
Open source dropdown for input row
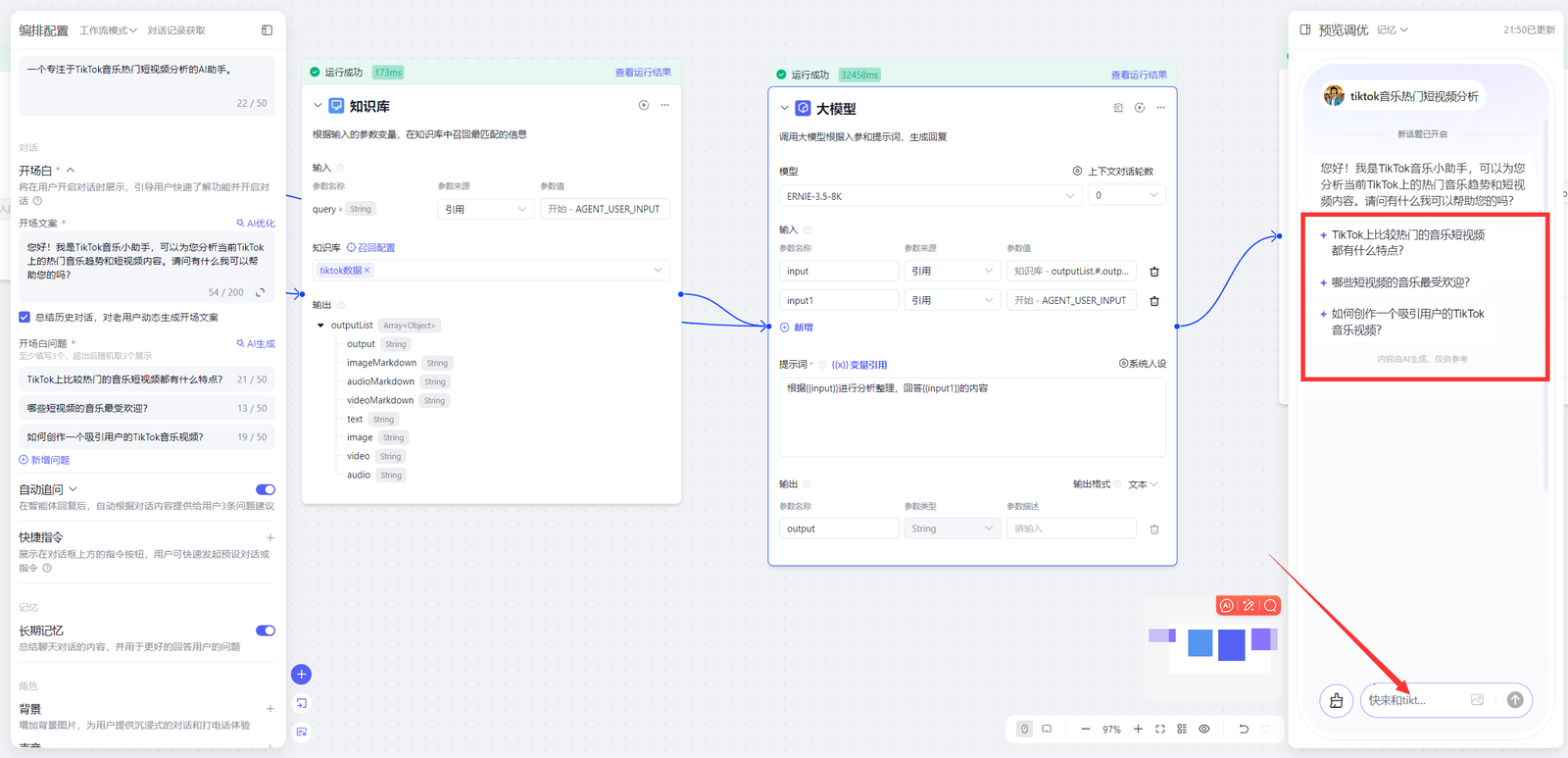pyautogui.click(x=952, y=271)
